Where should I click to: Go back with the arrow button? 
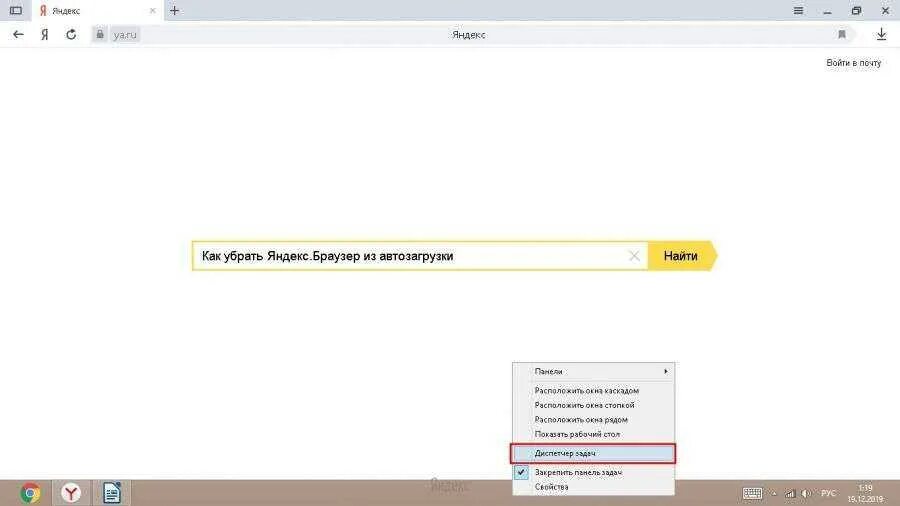tap(18, 34)
